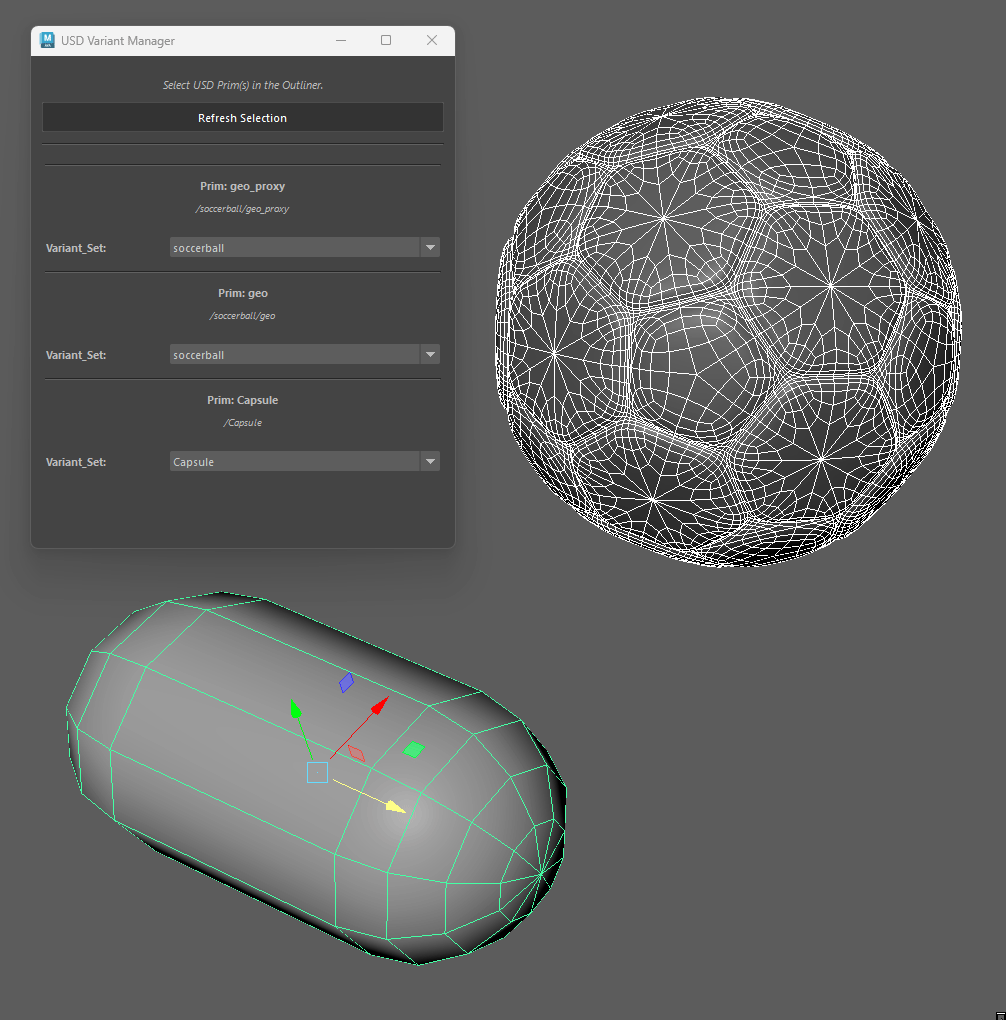Screen dimensions: 1006x1020
Task: Click the Maya icon in the title bar
Action: pos(46,40)
